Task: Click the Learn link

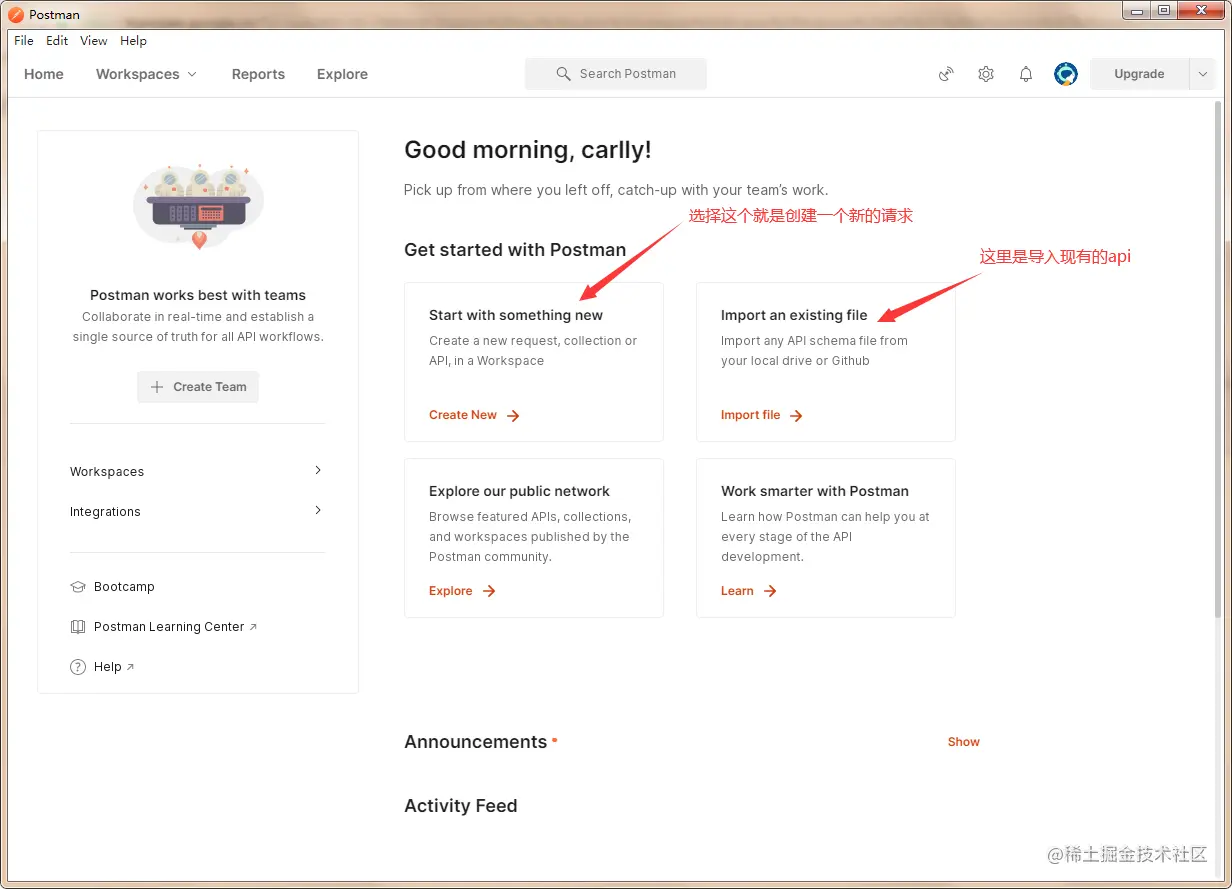Action: tap(737, 591)
